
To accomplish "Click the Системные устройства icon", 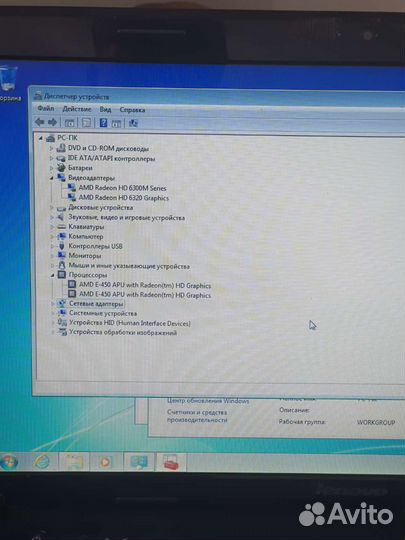I will click(x=62, y=313).
